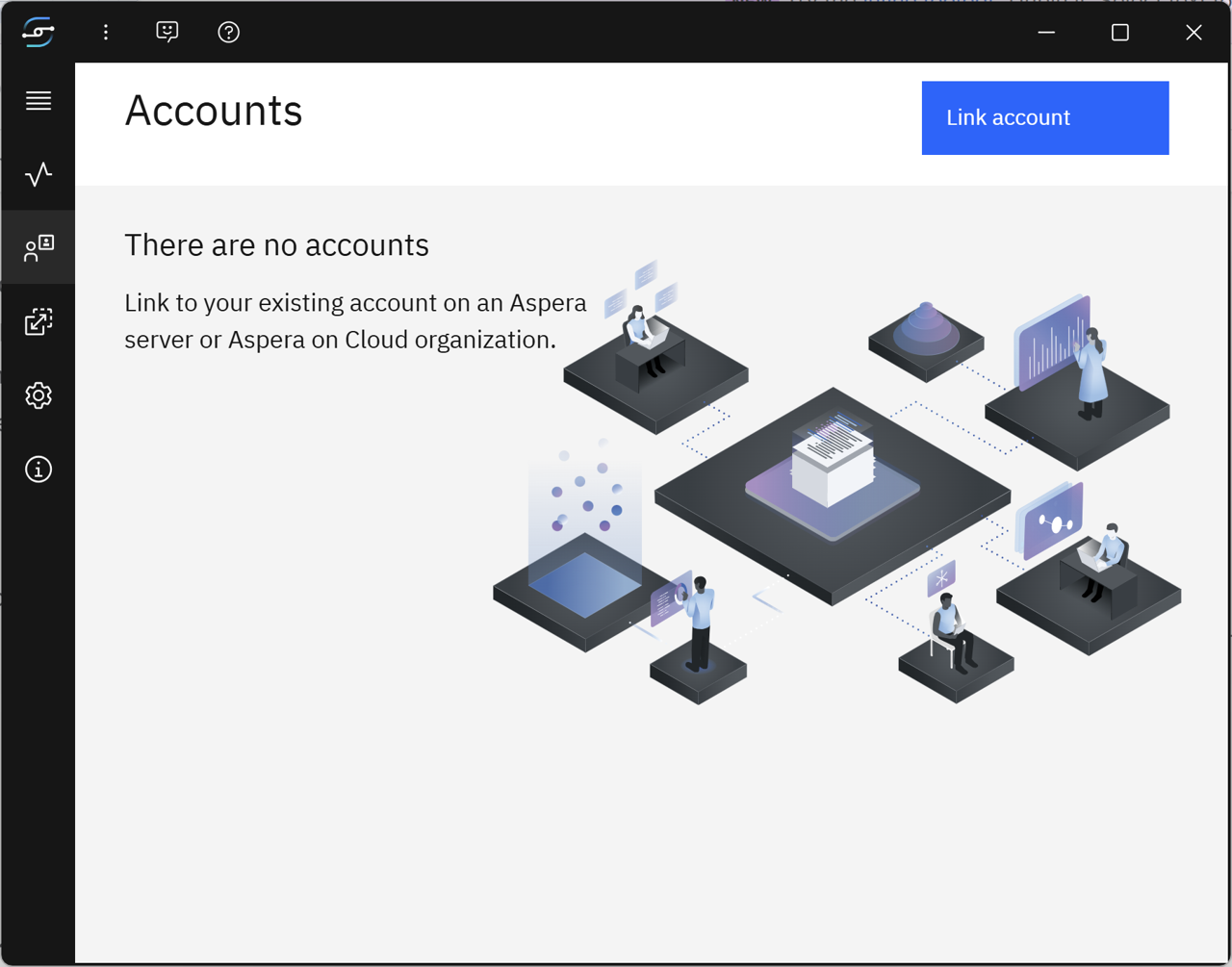Image resolution: width=1232 pixels, height=967 pixels.
Task: Click the blue Link account button
Action: (x=1044, y=117)
